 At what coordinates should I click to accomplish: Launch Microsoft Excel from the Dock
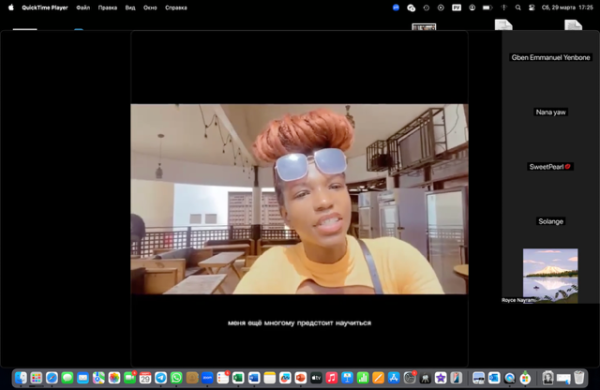tap(238, 378)
